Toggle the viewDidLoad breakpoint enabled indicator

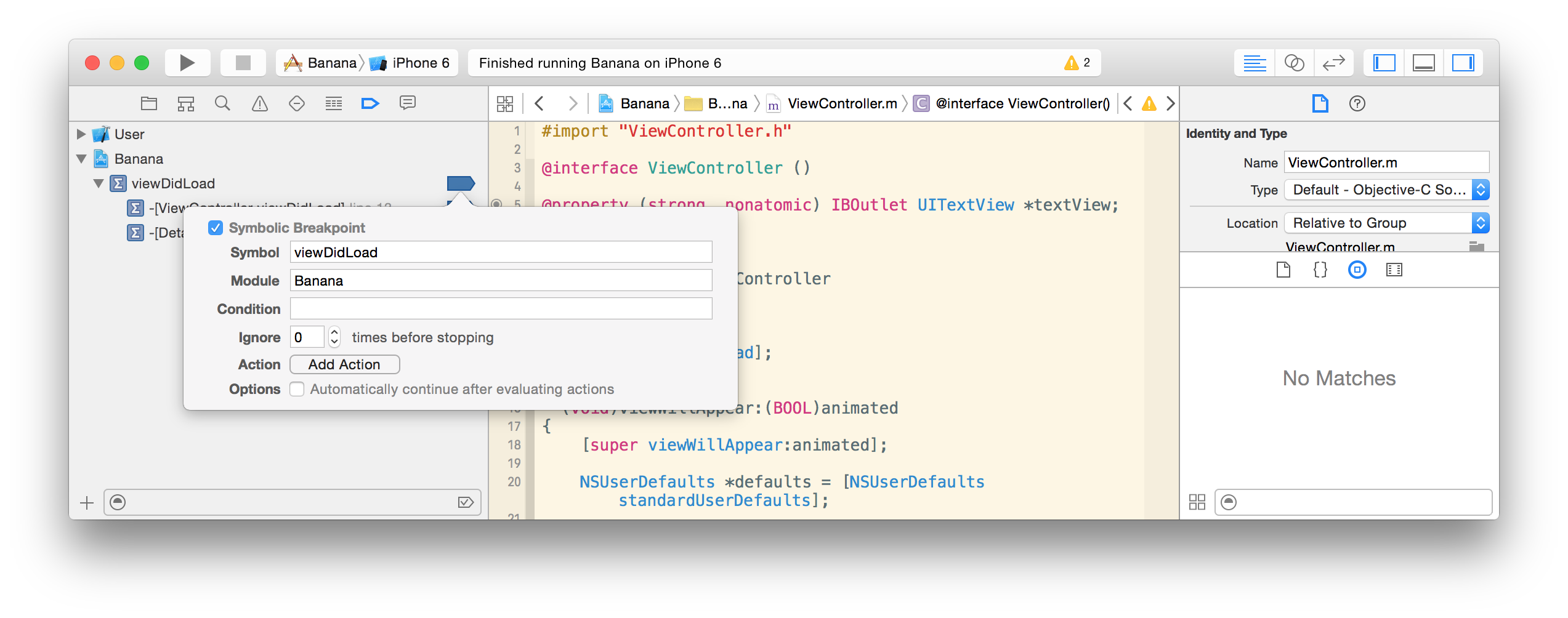pyautogui.click(x=461, y=183)
